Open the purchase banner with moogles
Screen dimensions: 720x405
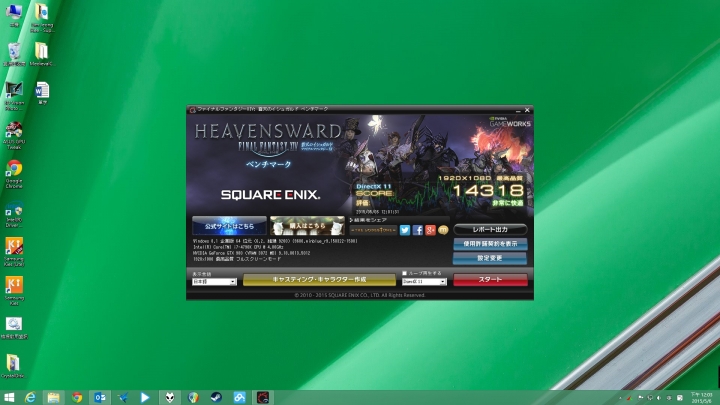click(307, 226)
